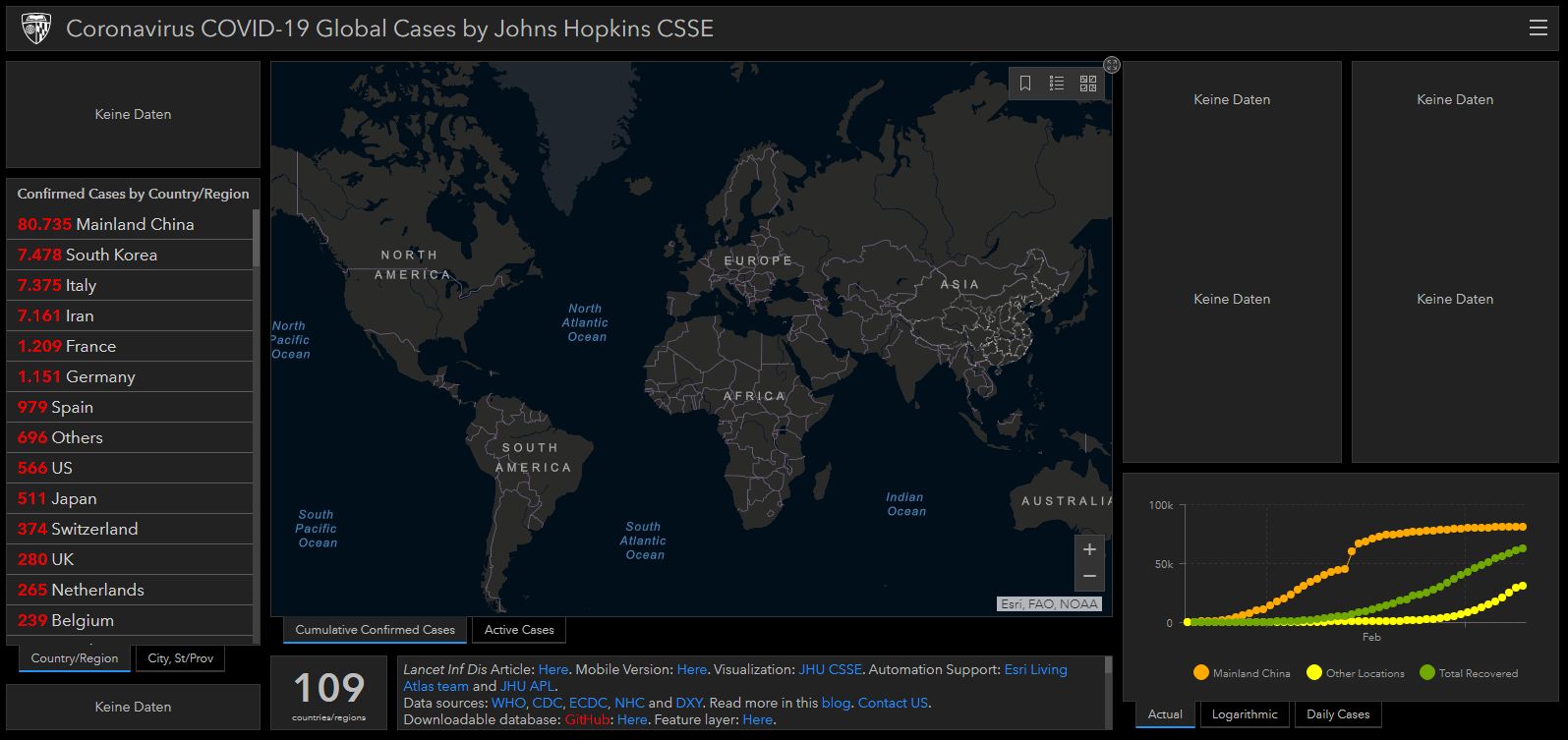1568x740 pixels.
Task: Select Germany row in country list
Action: [130, 376]
